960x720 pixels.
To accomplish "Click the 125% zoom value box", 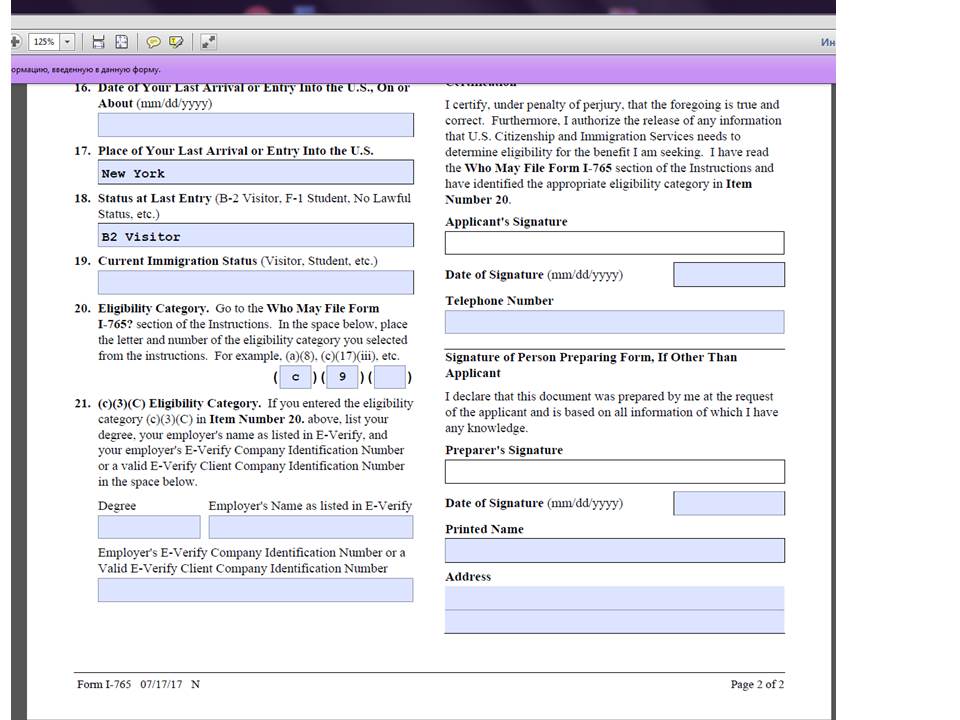I will [43, 42].
